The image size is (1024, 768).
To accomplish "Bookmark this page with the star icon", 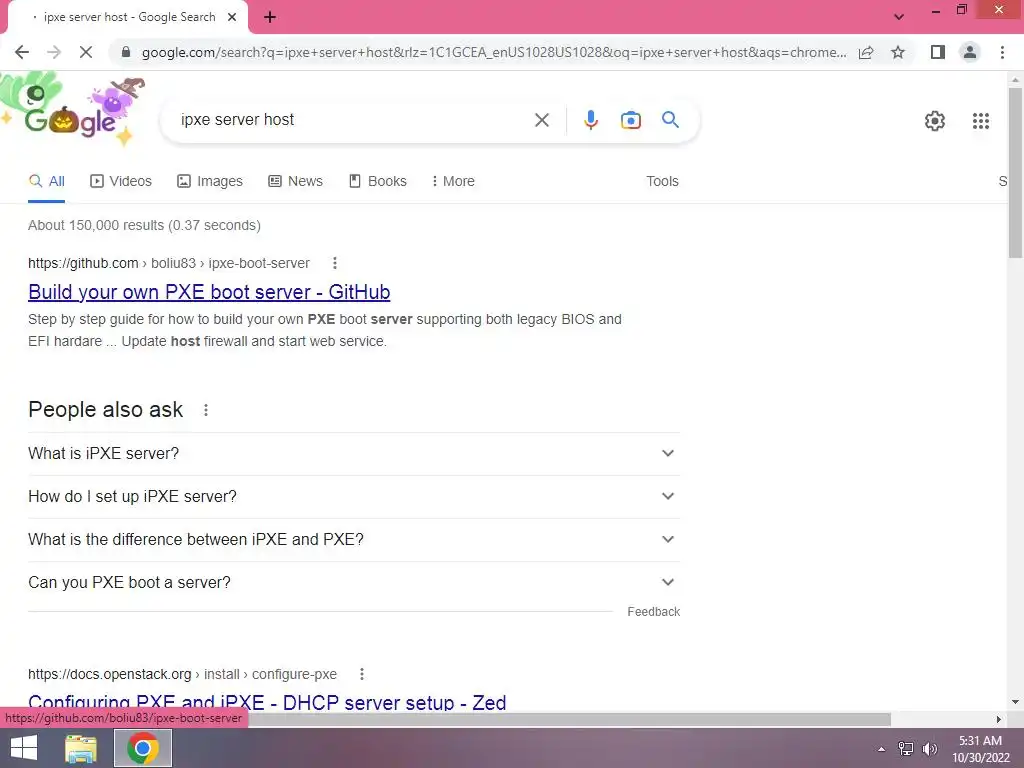I will point(898,52).
